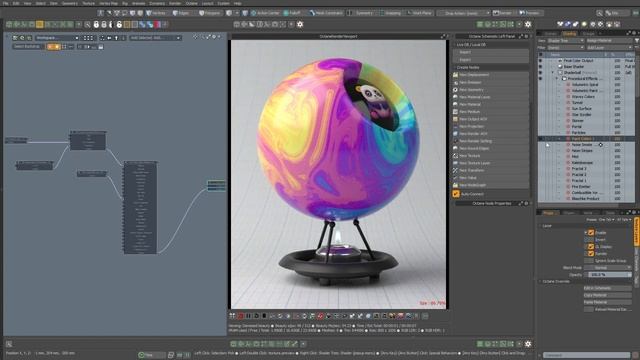640x360 pixels.
Task: Toggle Symmetry in the top toolbar
Action: click(360, 13)
